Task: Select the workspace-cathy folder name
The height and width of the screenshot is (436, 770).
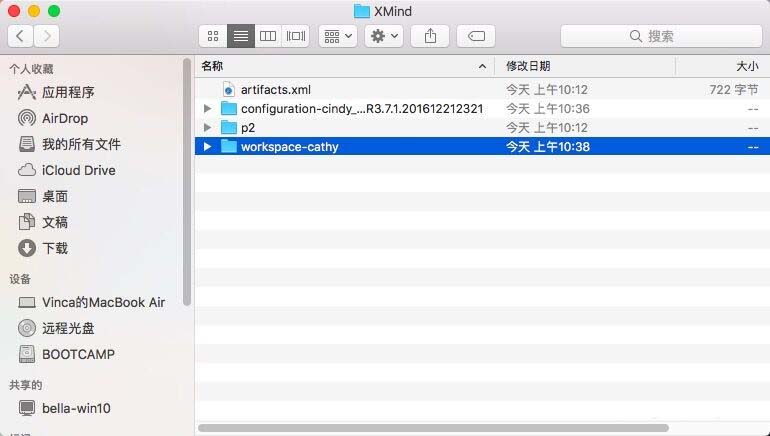Action: pyautogui.click(x=290, y=147)
